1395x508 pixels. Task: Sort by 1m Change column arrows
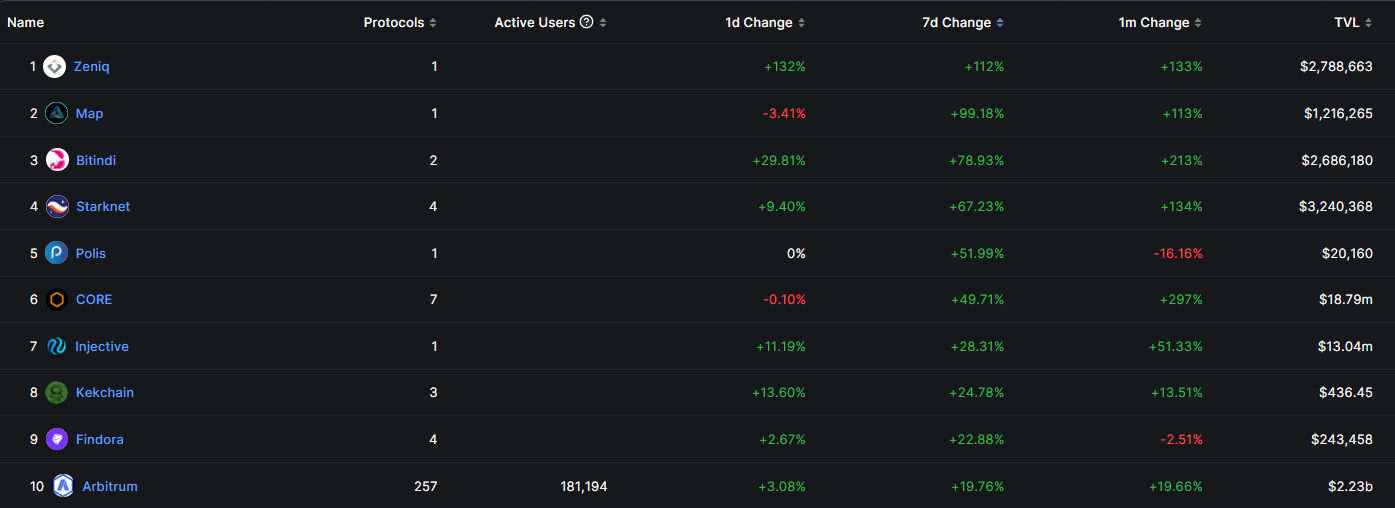[1198, 23]
